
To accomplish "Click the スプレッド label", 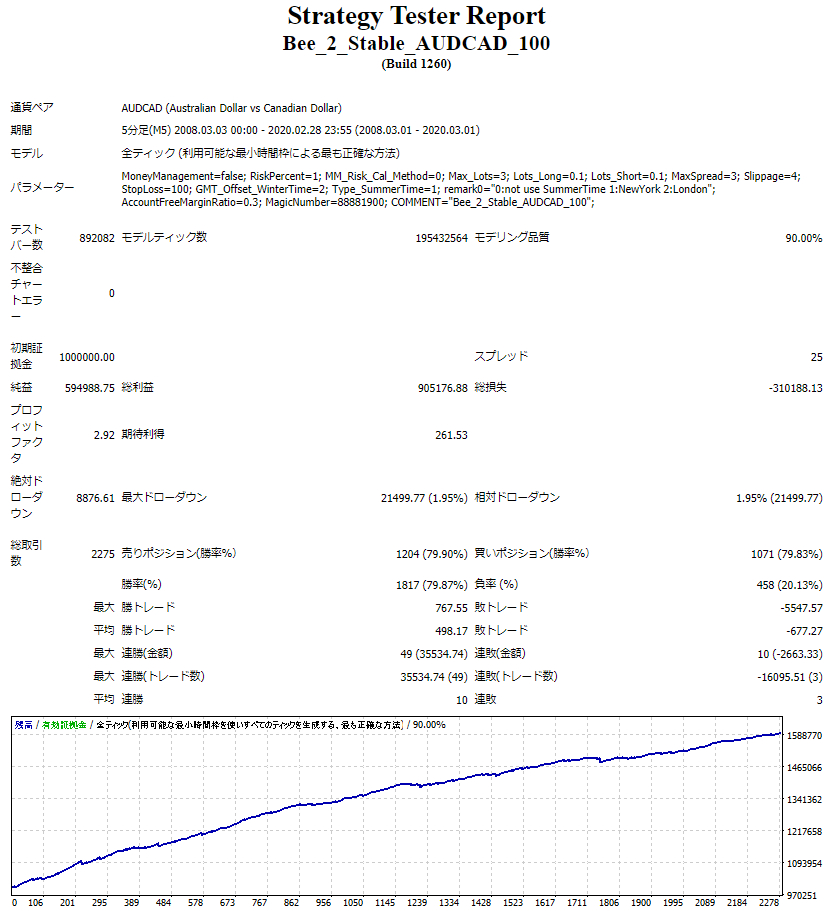I will click(x=501, y=356).
